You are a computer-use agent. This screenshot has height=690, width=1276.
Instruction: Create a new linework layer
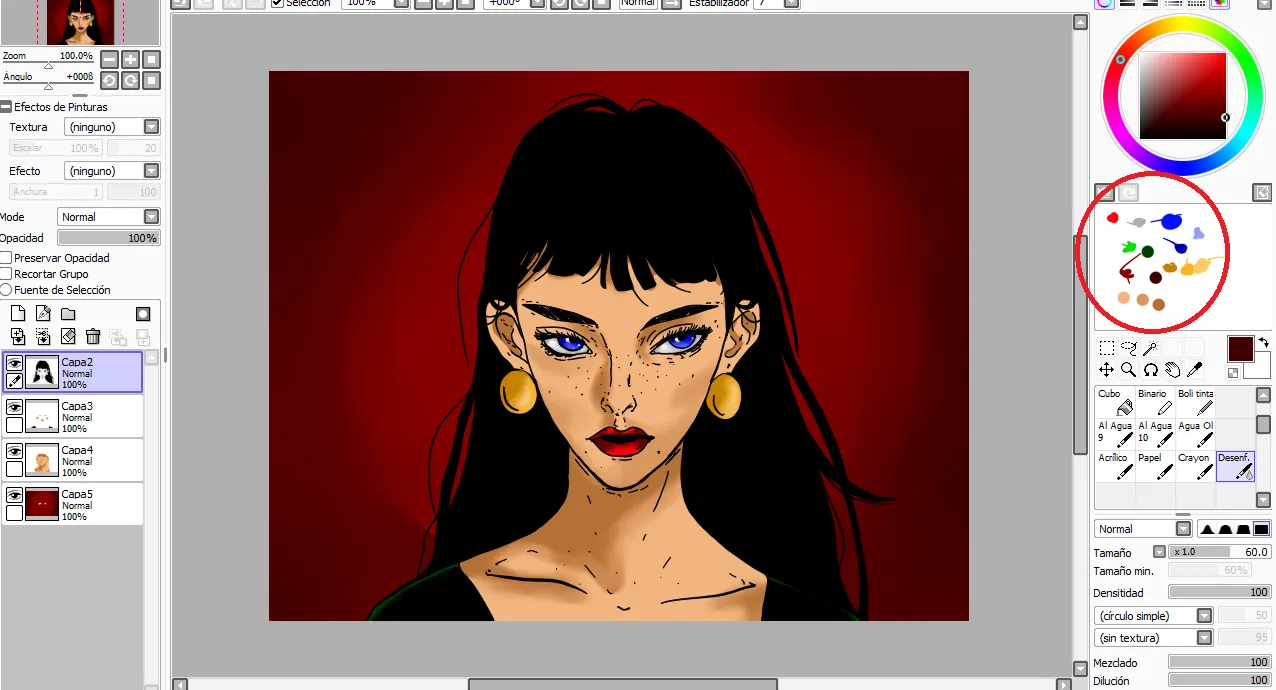pos(43,314)
